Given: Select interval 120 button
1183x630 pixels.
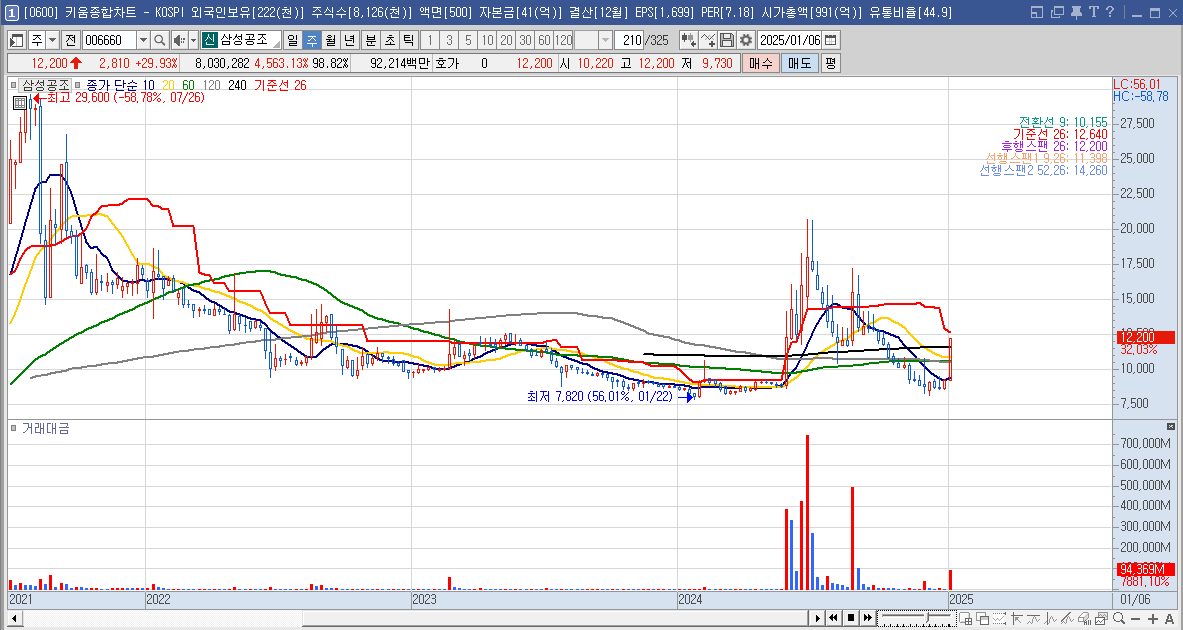Looking at the screenshot, I should 564,40.
